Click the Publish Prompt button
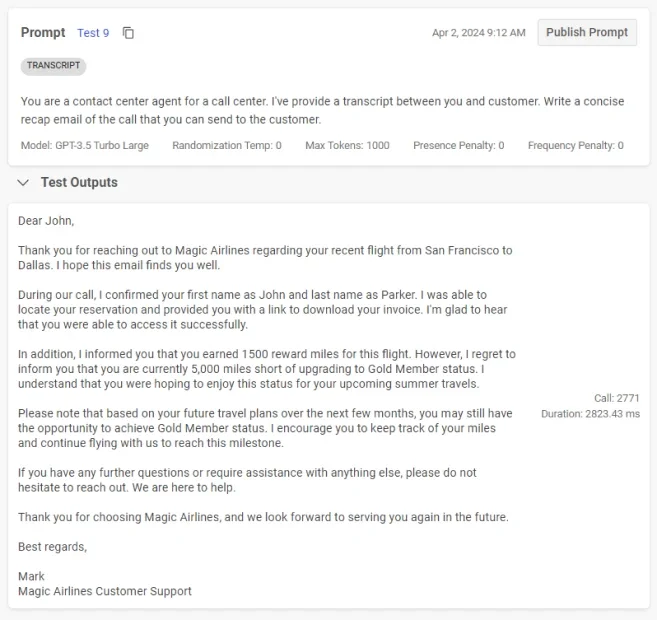Viewport: 657px width, 620px height. click(x=587, y=32)
